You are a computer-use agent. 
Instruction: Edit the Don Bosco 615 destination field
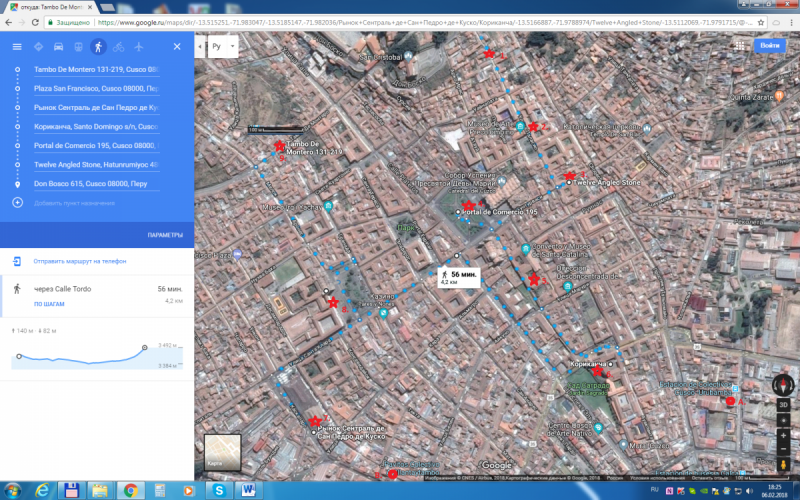coord(97,184)
